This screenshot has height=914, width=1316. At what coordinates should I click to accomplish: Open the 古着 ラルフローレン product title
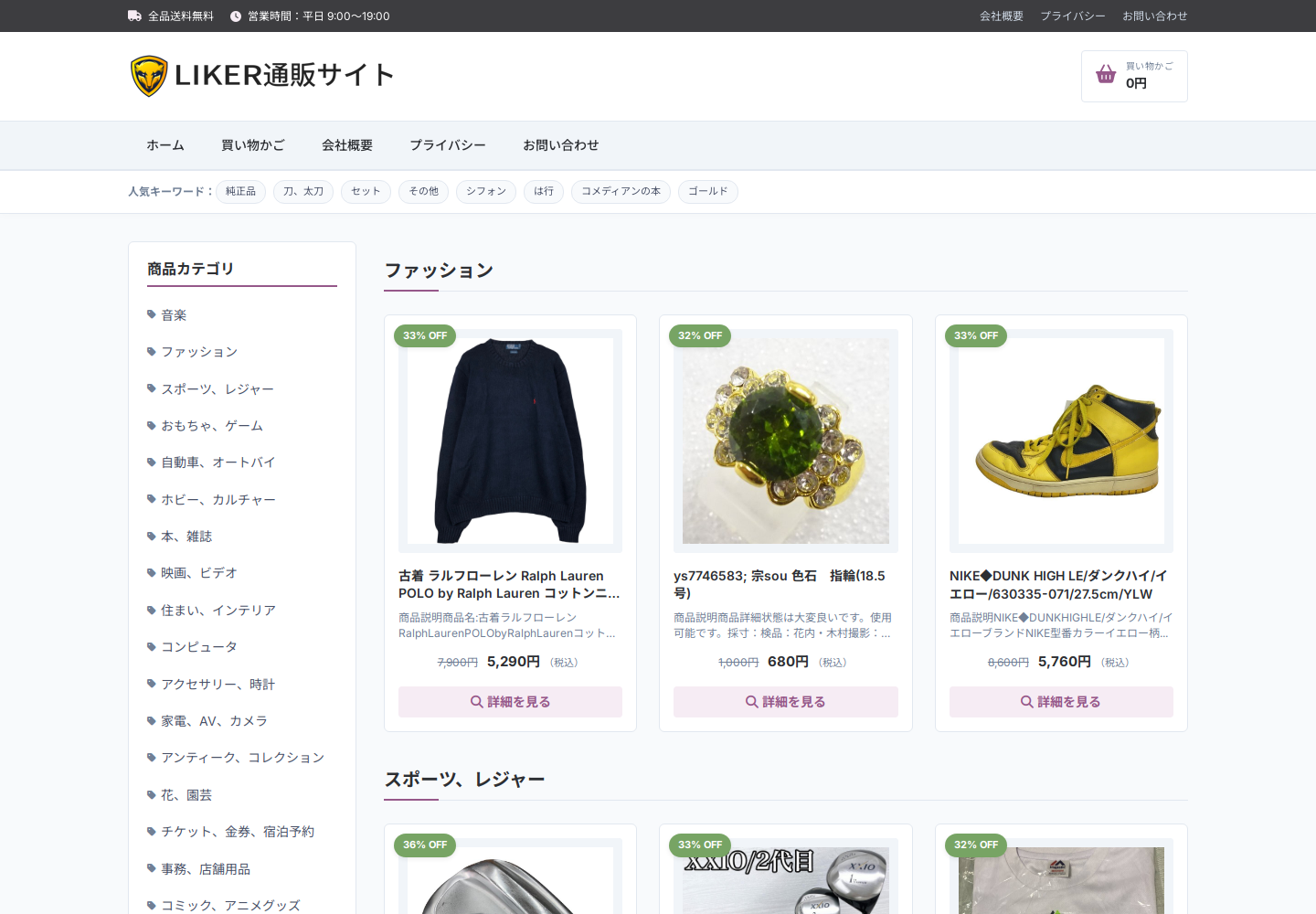click(x=510, y=585)
